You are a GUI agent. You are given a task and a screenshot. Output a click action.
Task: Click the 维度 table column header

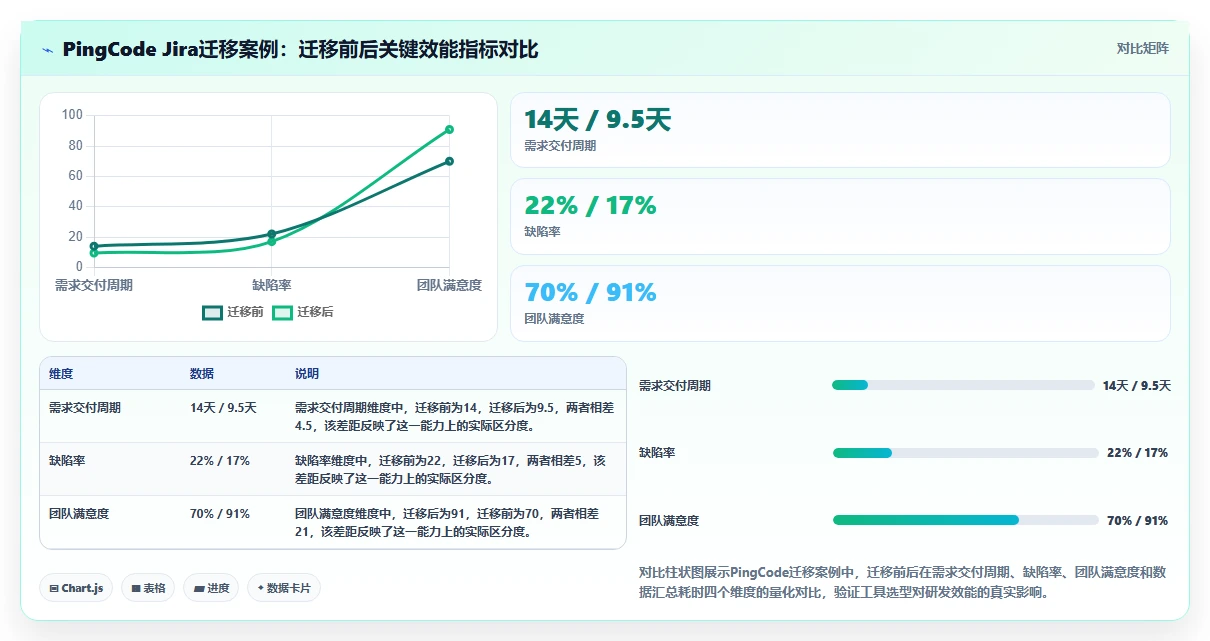tap(61, 374)
